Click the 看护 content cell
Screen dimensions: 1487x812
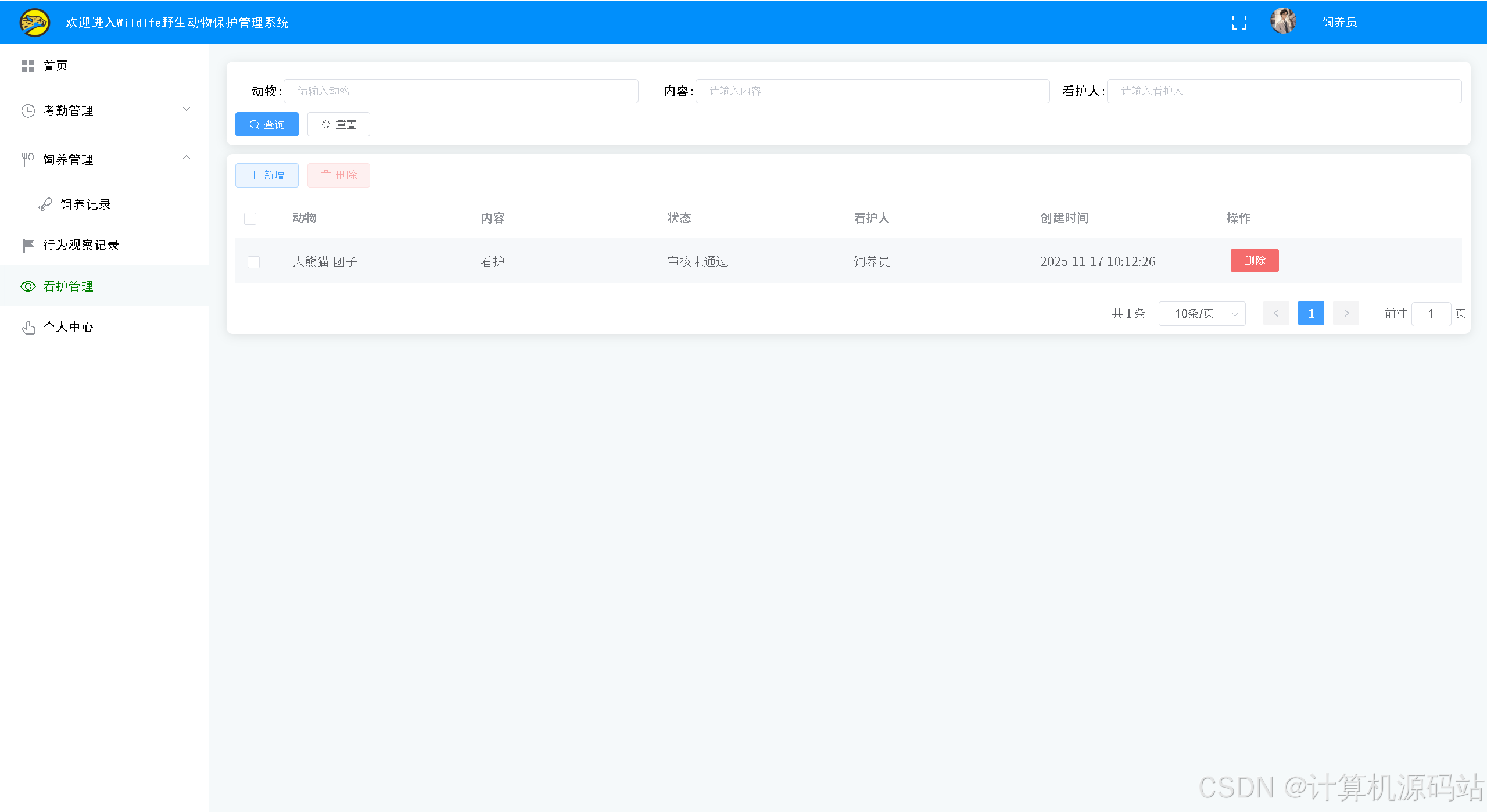[x=493, y=262]
